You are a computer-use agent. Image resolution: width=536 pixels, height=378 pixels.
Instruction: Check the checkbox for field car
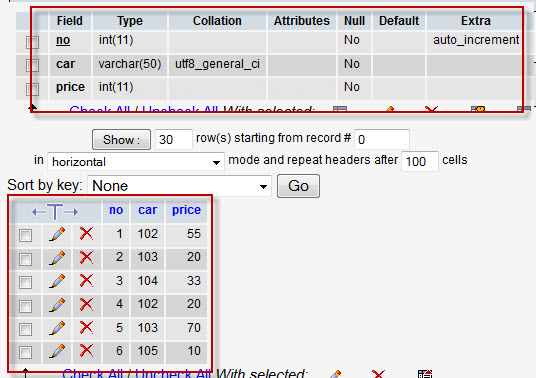[x=32, y=65]
